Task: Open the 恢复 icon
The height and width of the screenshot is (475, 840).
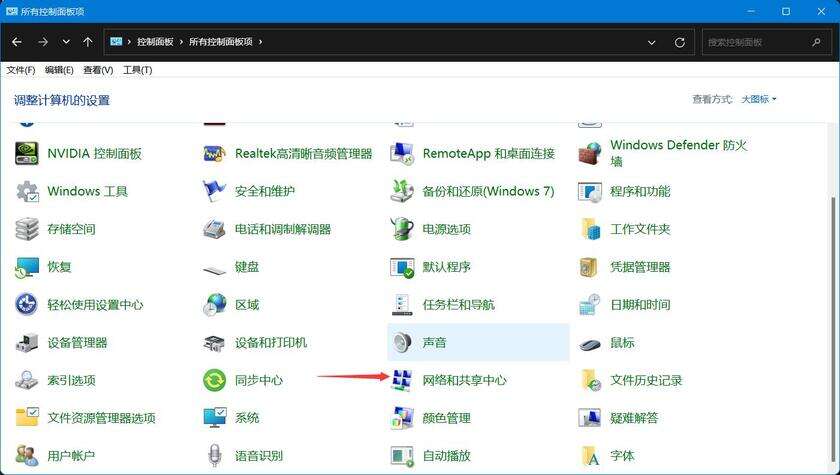Action: [26, 267]
